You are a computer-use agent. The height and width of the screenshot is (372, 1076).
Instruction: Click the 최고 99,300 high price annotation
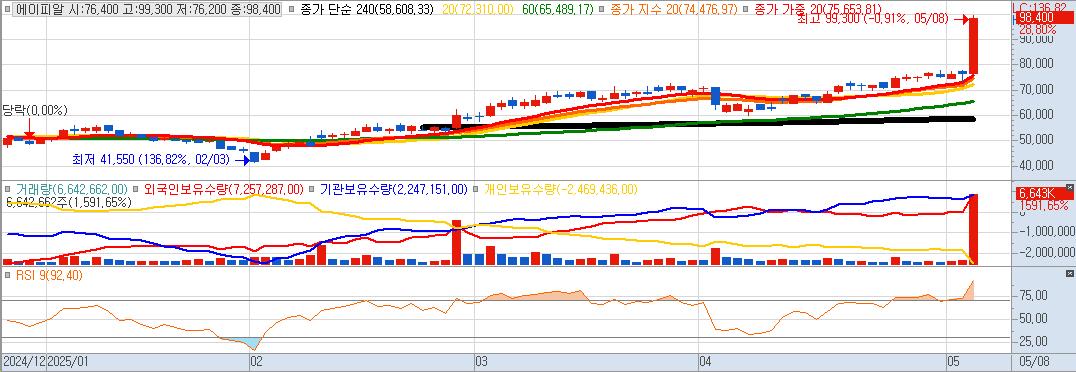tap(873, 20)
